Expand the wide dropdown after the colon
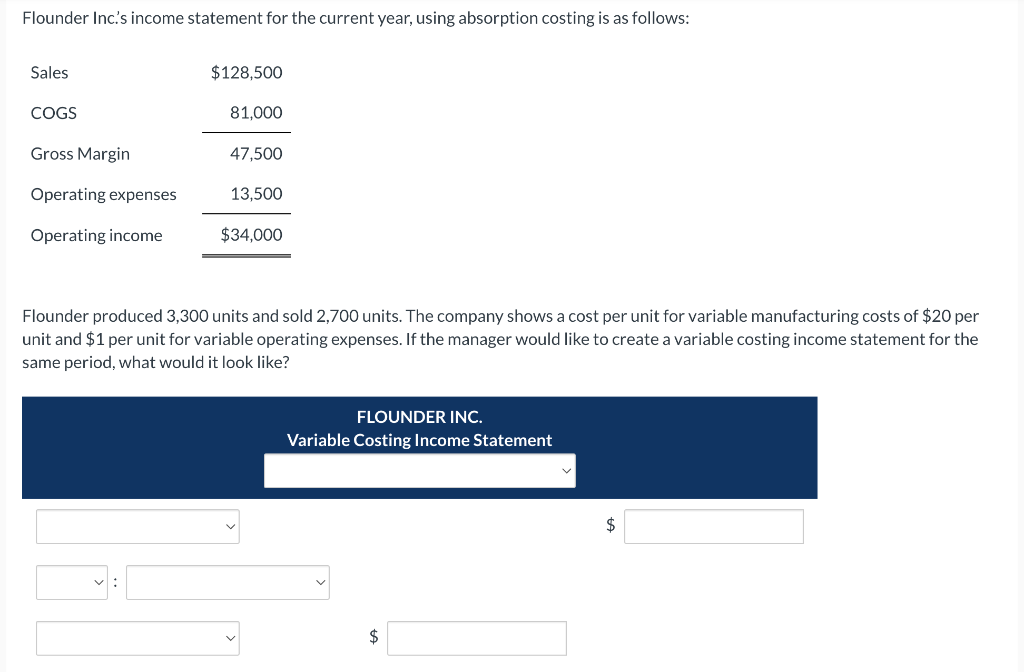Image resolution: width=1024 pixels, height=672 pixels. 227,582
